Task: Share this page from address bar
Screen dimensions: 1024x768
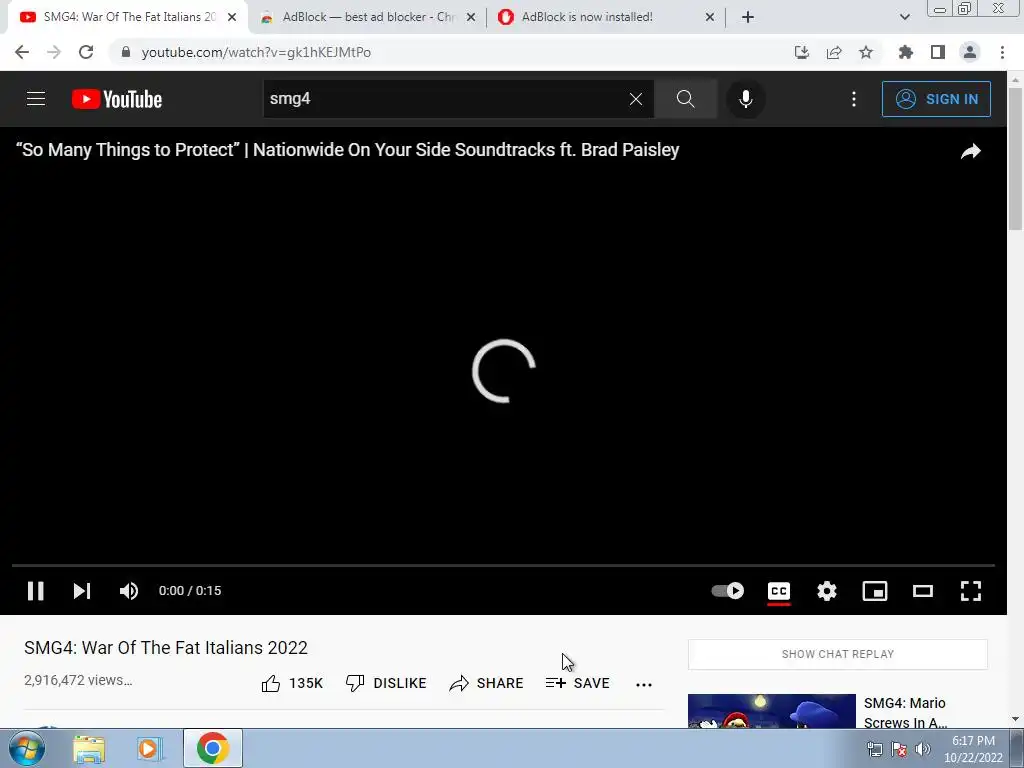Action: (834, 52)
